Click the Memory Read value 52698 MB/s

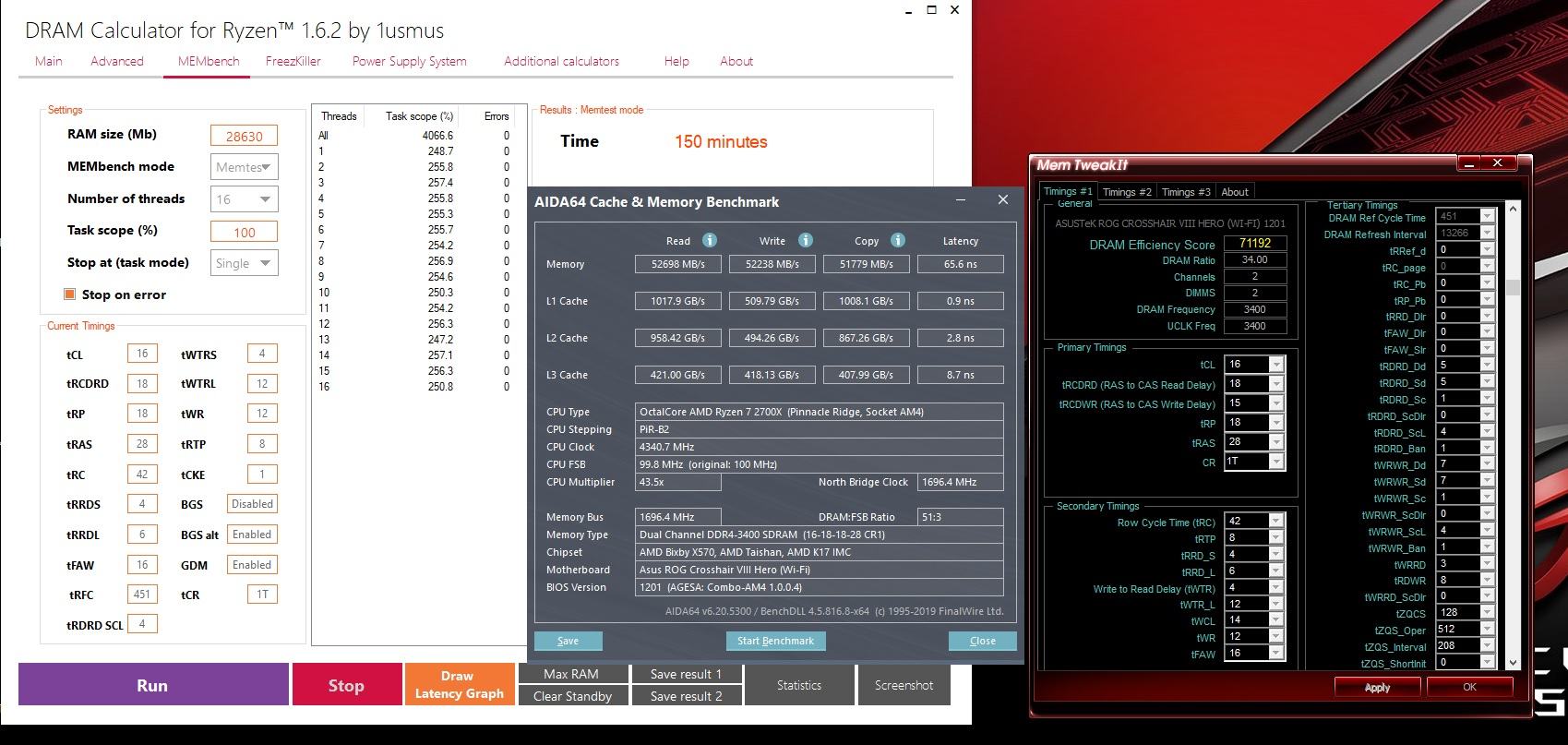(x=678, y=264)
